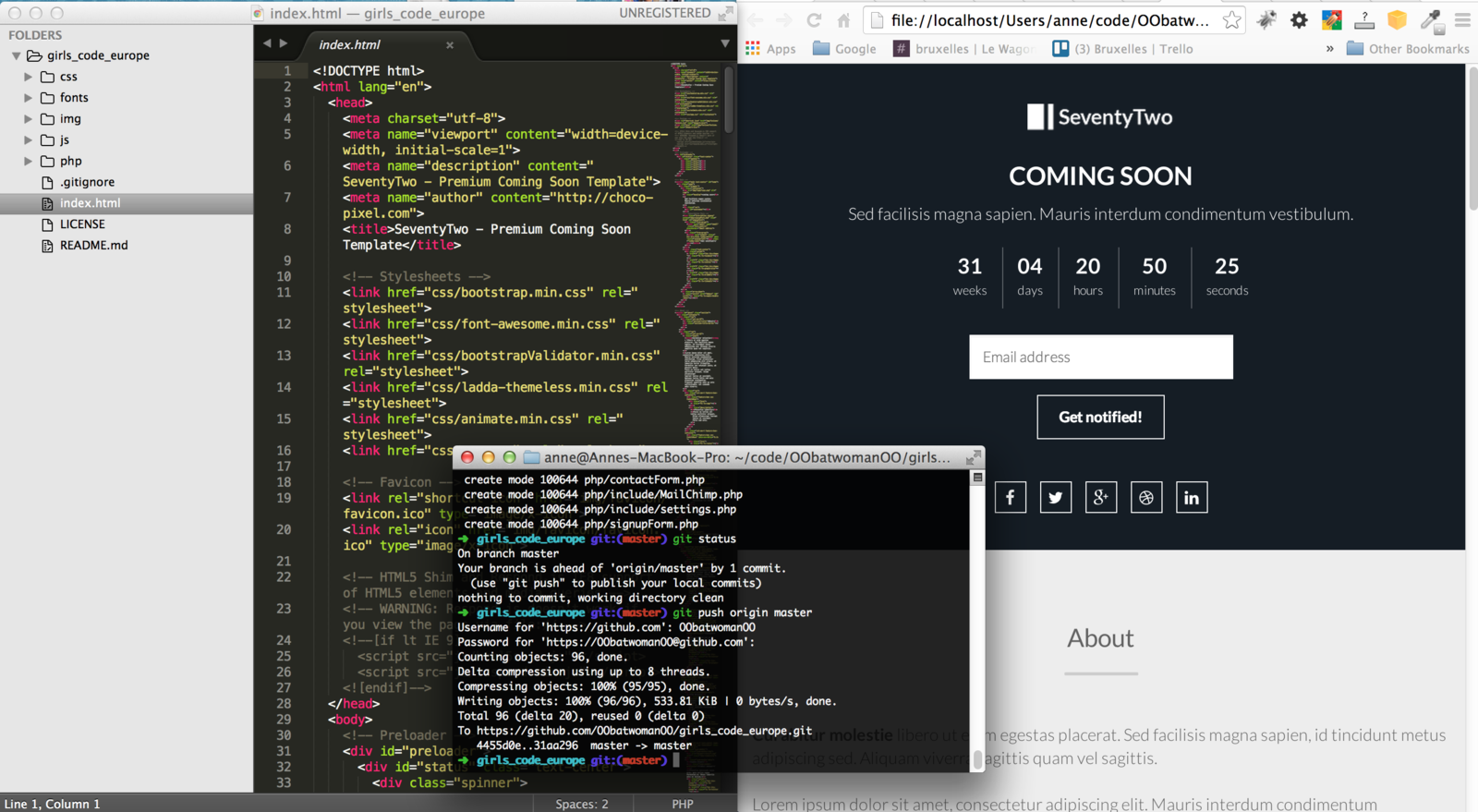
Task: Click the Terminal scroll-top square icon
Action: pos(977,478)
